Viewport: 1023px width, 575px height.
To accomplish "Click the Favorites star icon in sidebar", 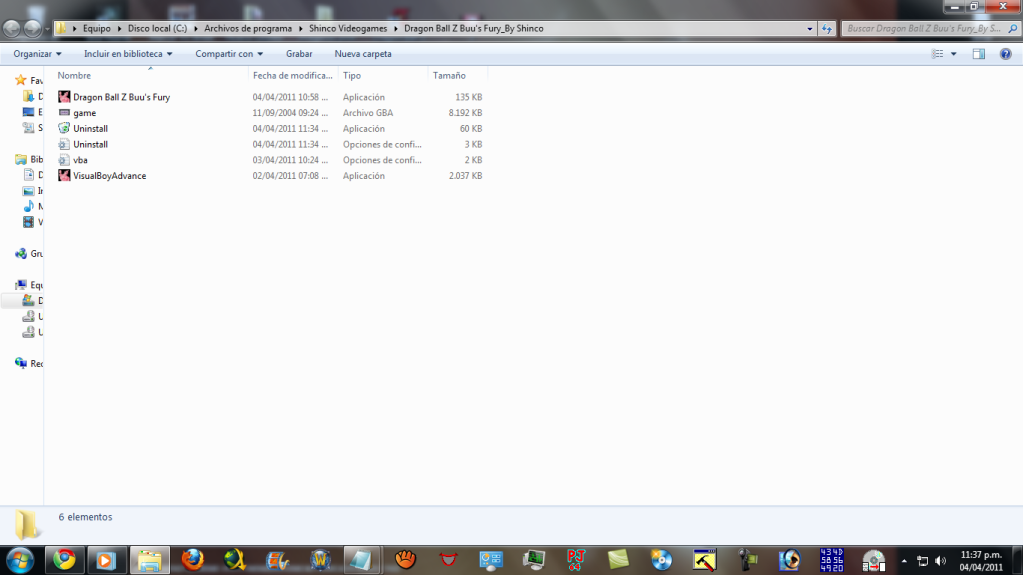I will pos(21,80).
